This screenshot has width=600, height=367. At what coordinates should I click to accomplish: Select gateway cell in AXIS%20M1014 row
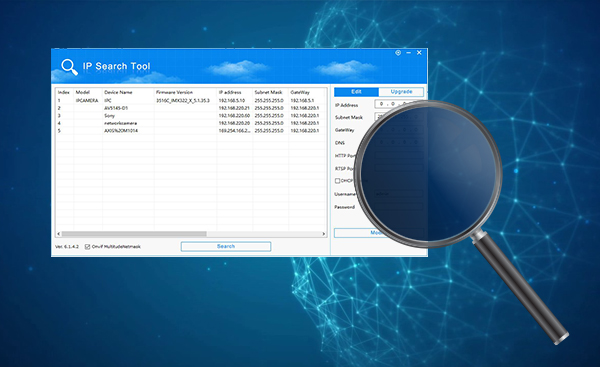pyautogui.click(x=305, y=130)
